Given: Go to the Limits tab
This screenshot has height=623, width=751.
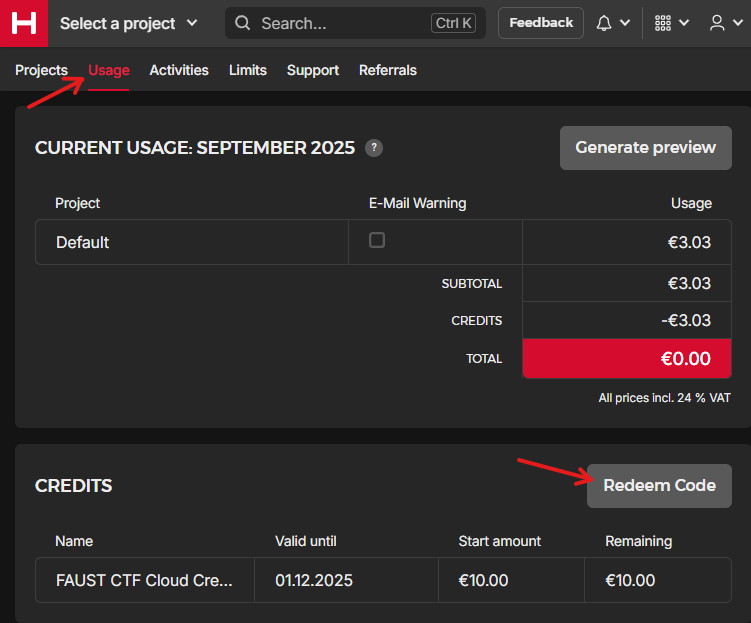Looking at the screenshot, I should tap(247, 70).
